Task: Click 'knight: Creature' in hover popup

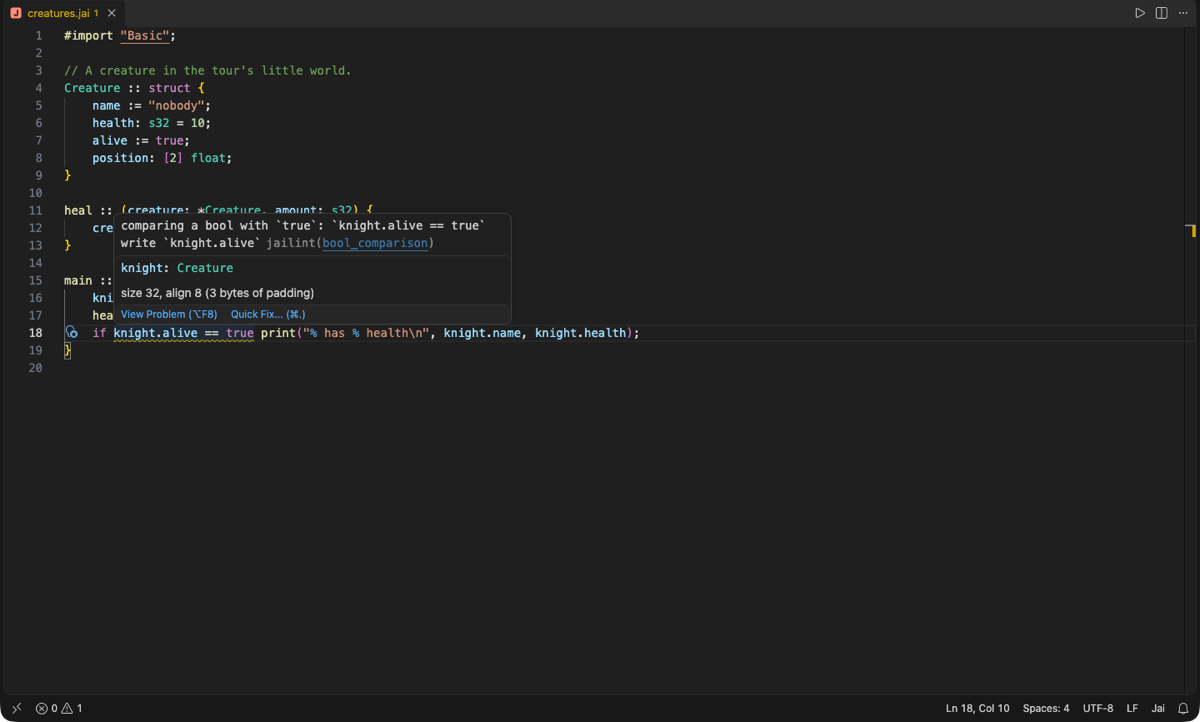Action: [177, 268]
